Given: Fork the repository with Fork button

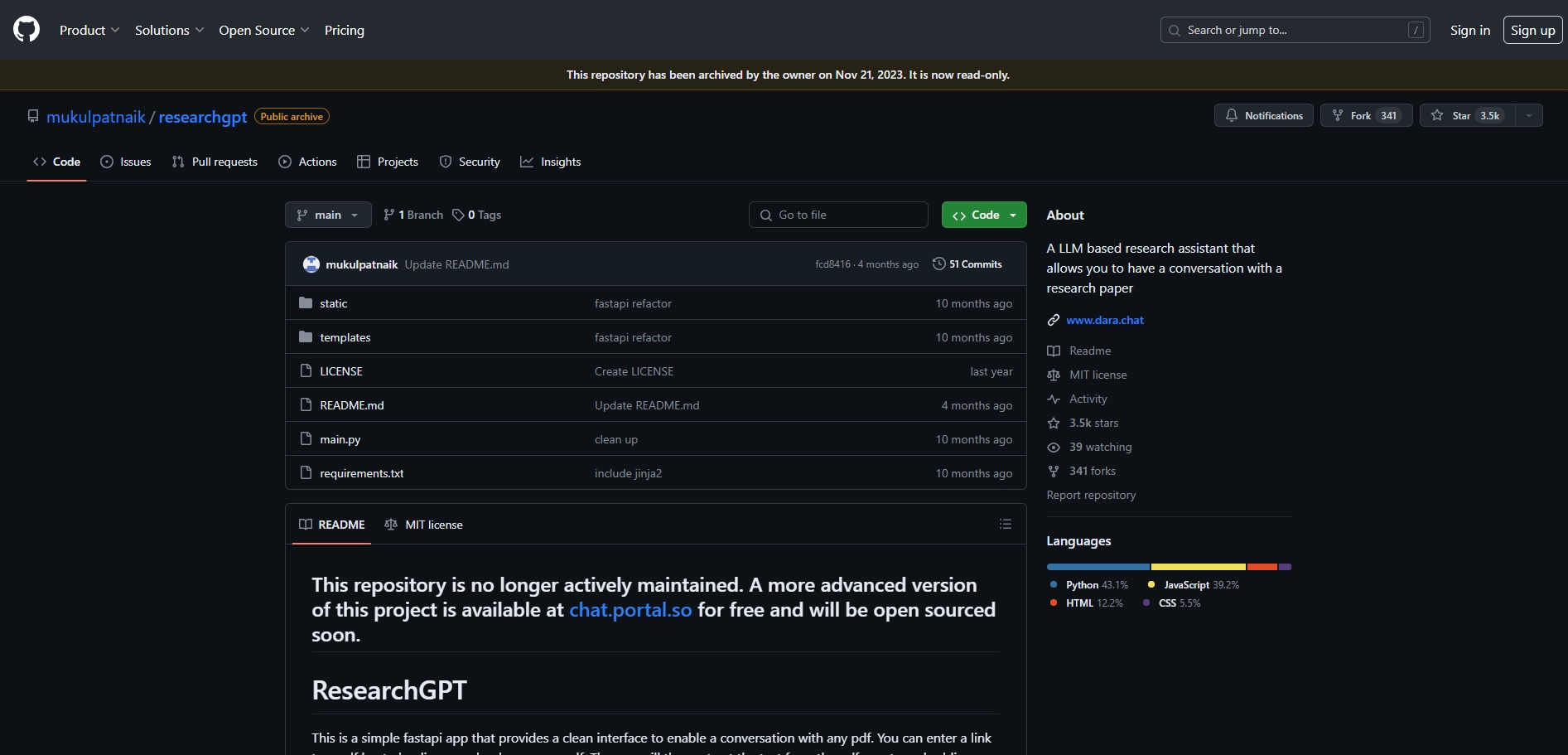Looking at the screenshot, I should 1367,115.
